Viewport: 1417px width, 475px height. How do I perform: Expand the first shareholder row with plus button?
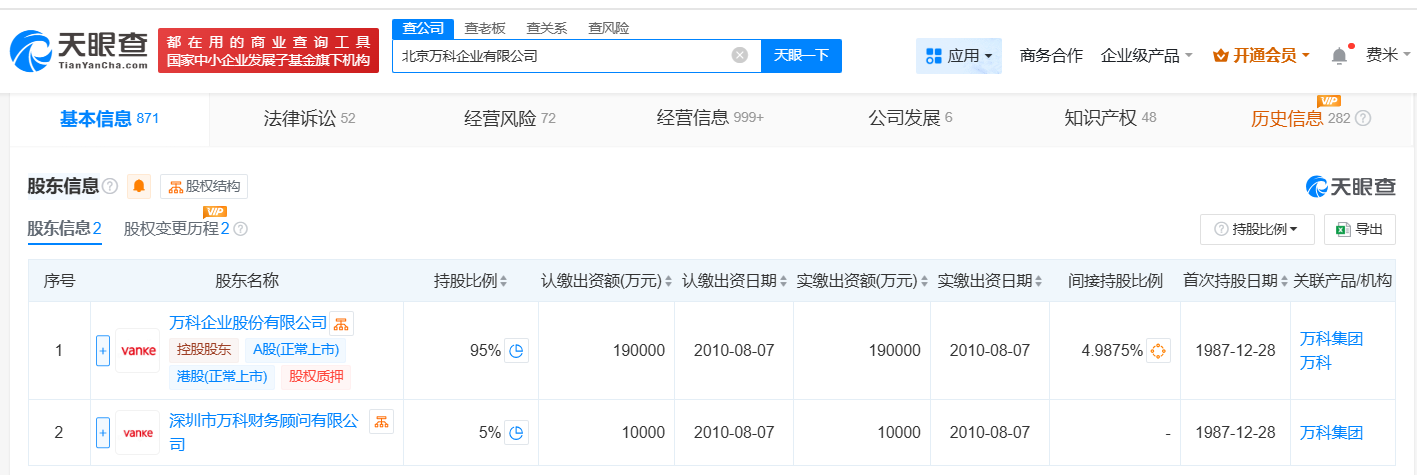coord(102,351)
